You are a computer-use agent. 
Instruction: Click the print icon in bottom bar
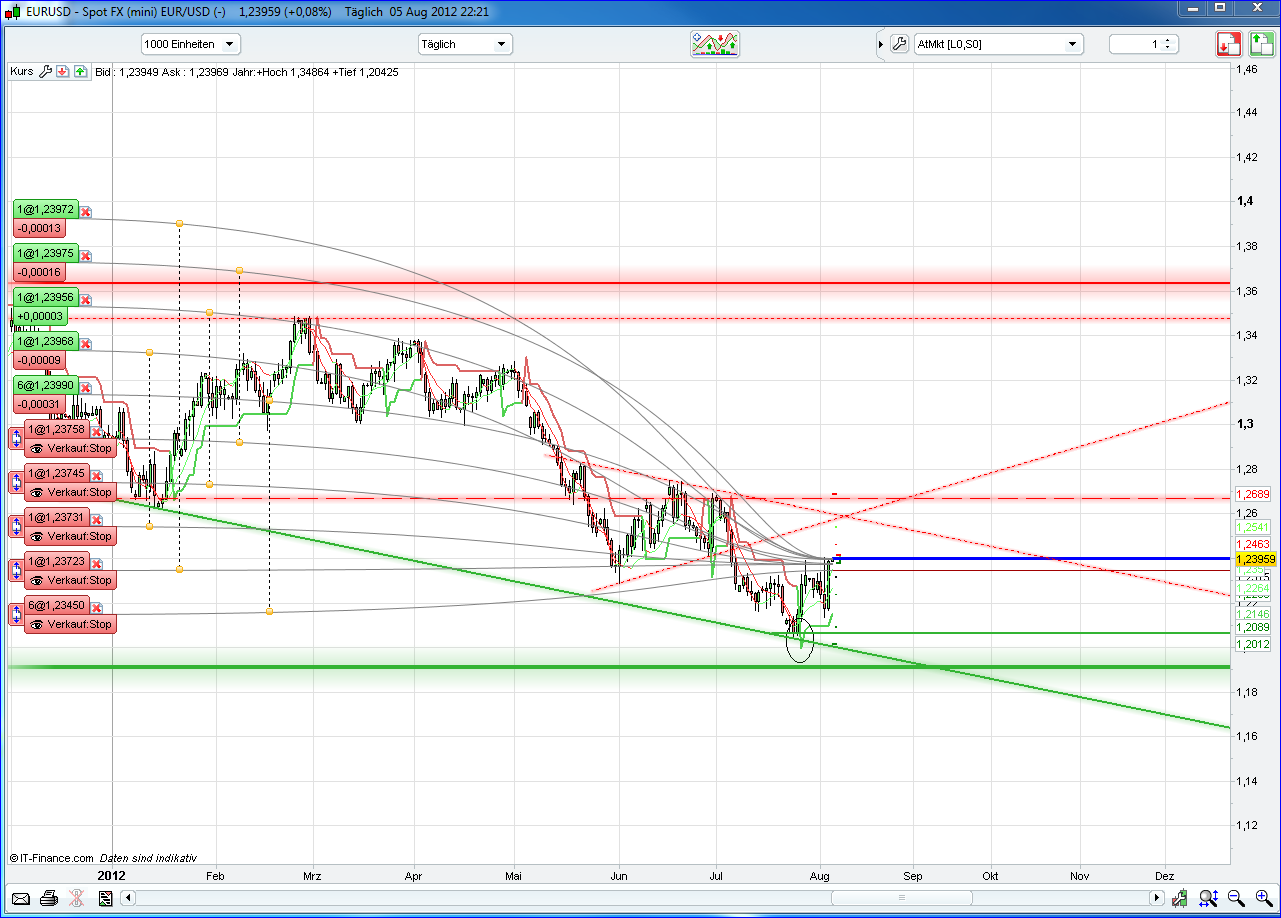coord(48,898)
